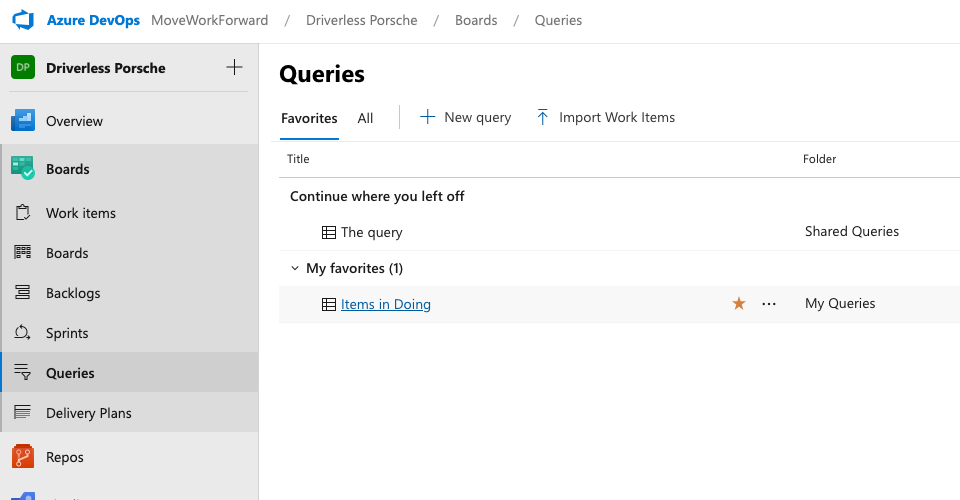960x500 pixels.
Task: Open The query from recent list
Action: [371, 232]
